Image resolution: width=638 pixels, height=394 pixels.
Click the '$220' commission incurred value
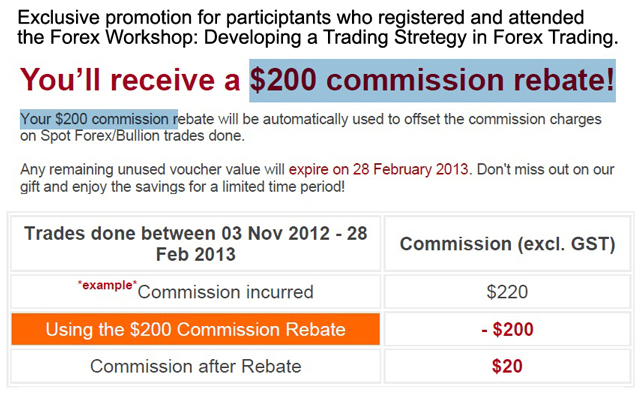(507, 292)
